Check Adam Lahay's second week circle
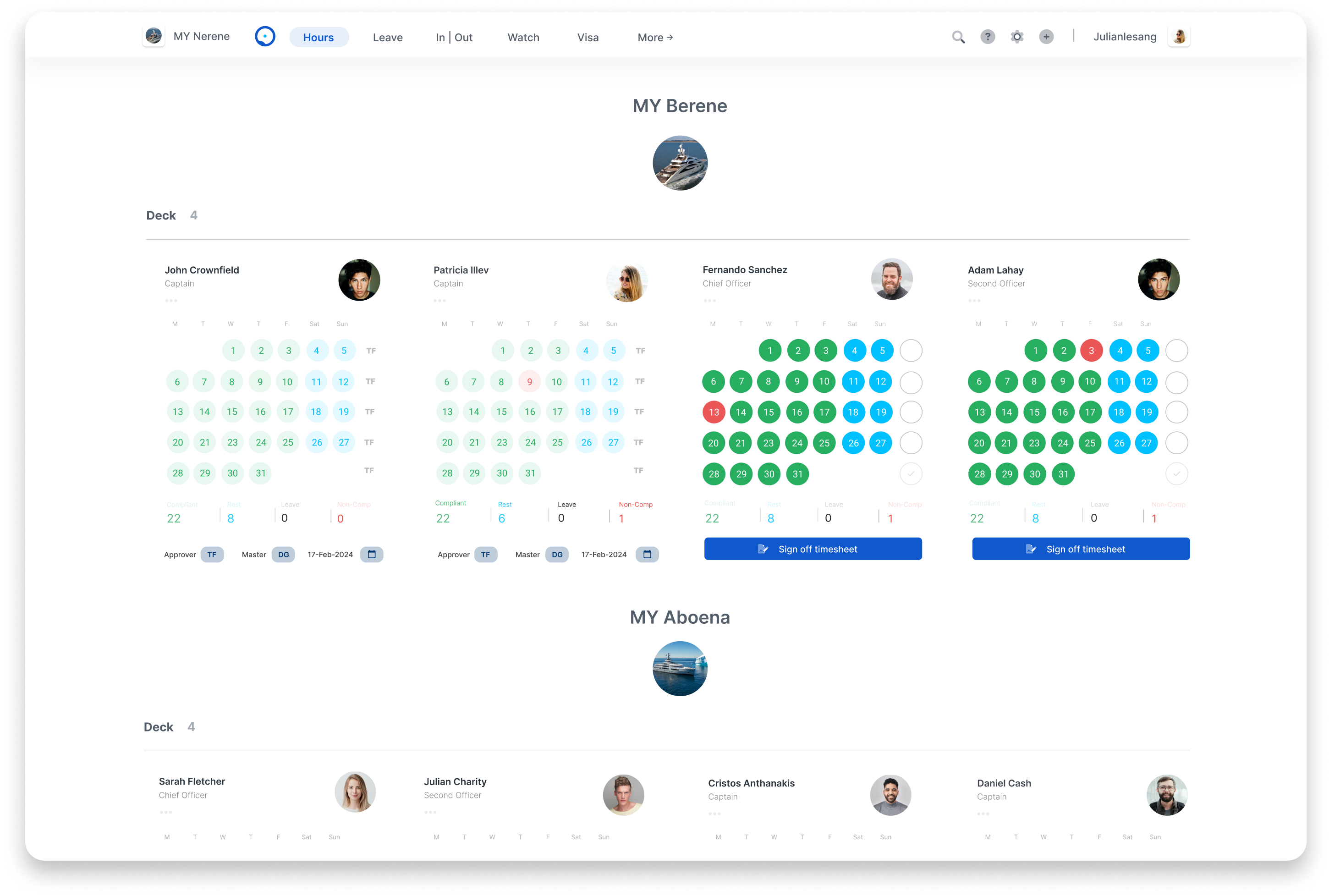The image size is (1329, 896). pyautogui.click(x=1176, y=382)
